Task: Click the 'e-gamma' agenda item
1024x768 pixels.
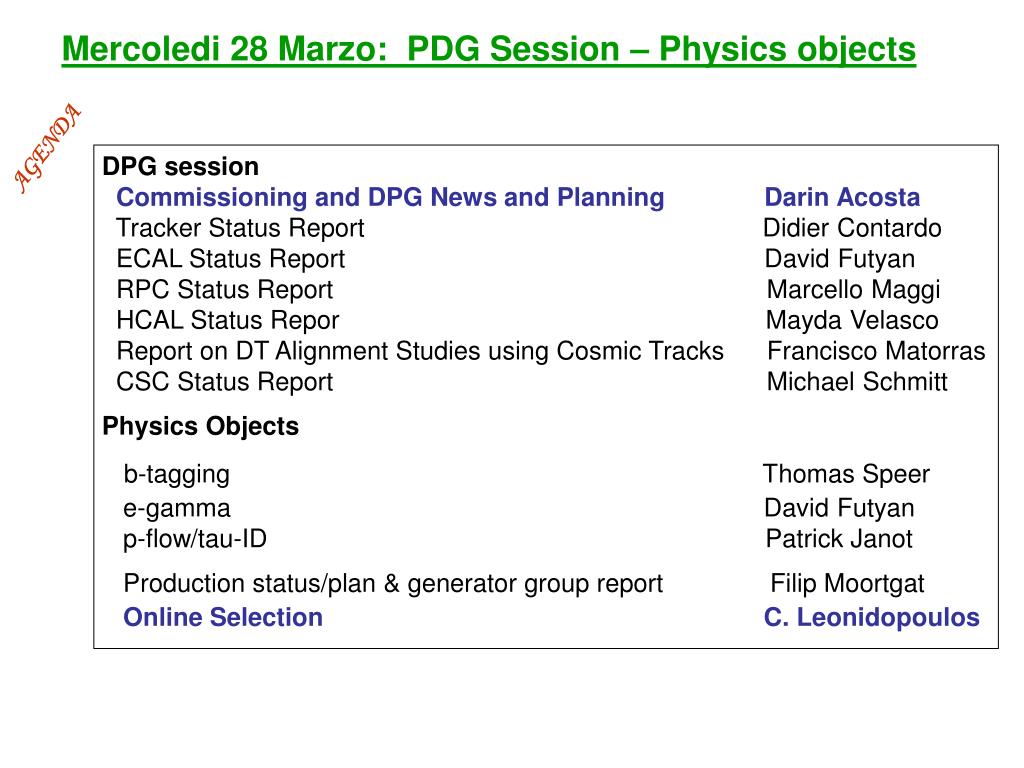Action: point(176,508)
